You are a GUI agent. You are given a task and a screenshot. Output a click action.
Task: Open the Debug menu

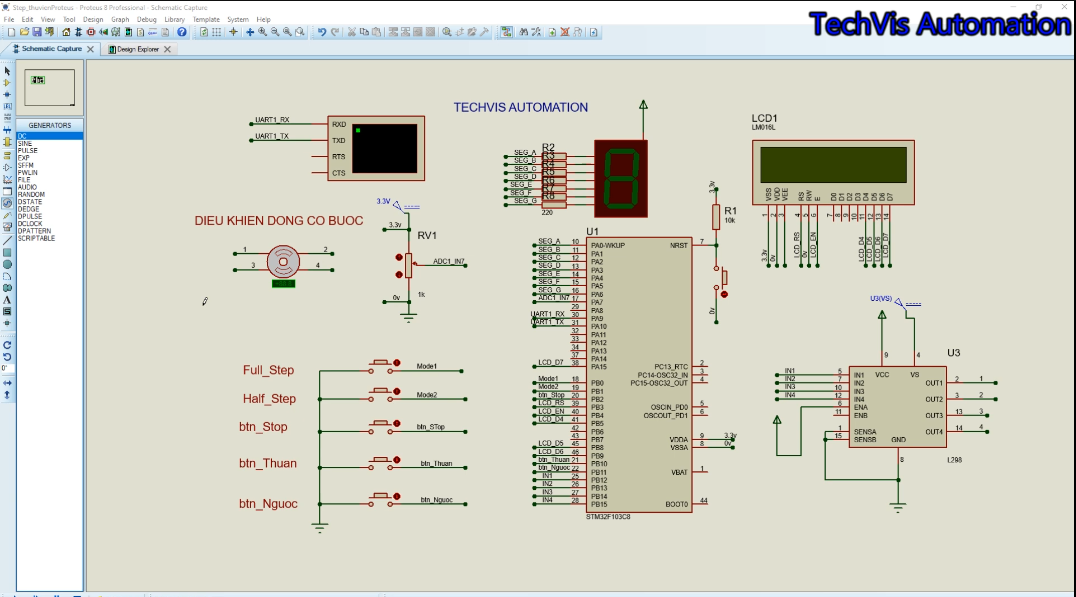[x=147, y=20]
